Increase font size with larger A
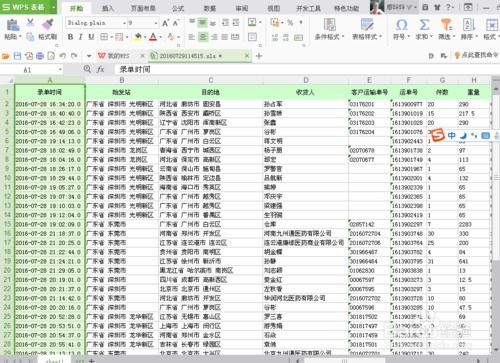Viewport: 500px width, 363px height. point(165,23)
